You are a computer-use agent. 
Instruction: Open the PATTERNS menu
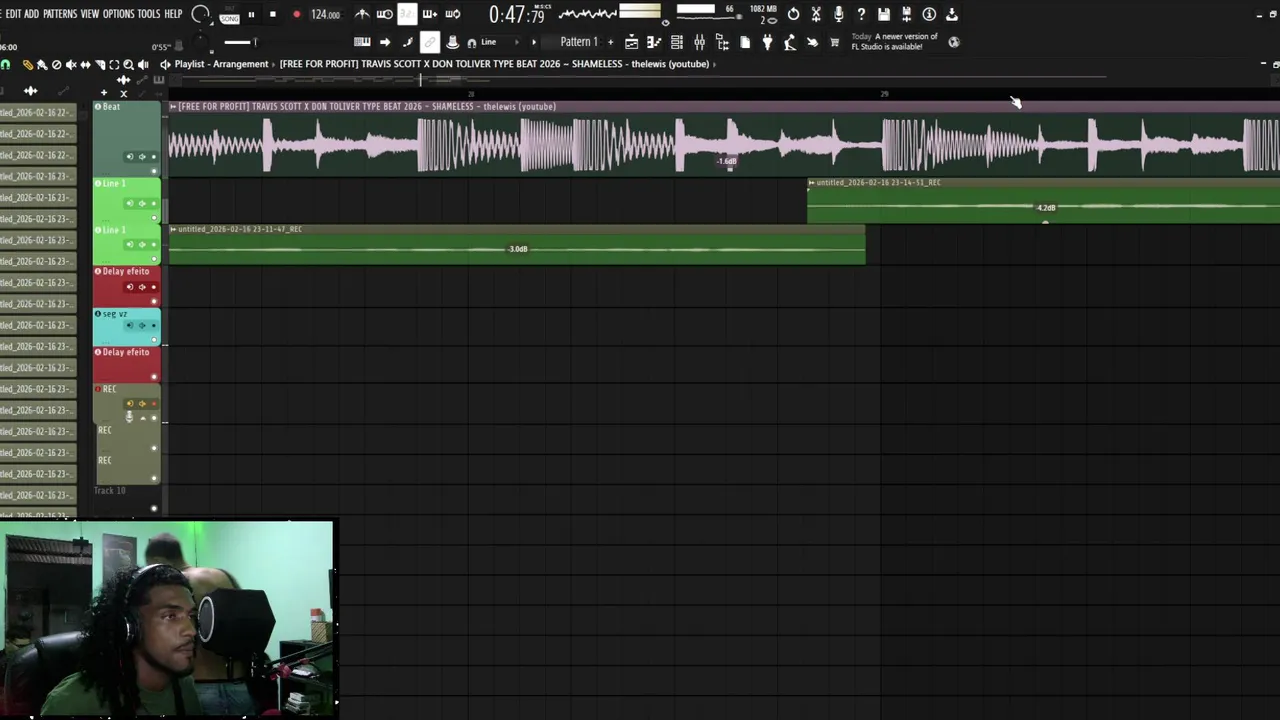[60, 14]
